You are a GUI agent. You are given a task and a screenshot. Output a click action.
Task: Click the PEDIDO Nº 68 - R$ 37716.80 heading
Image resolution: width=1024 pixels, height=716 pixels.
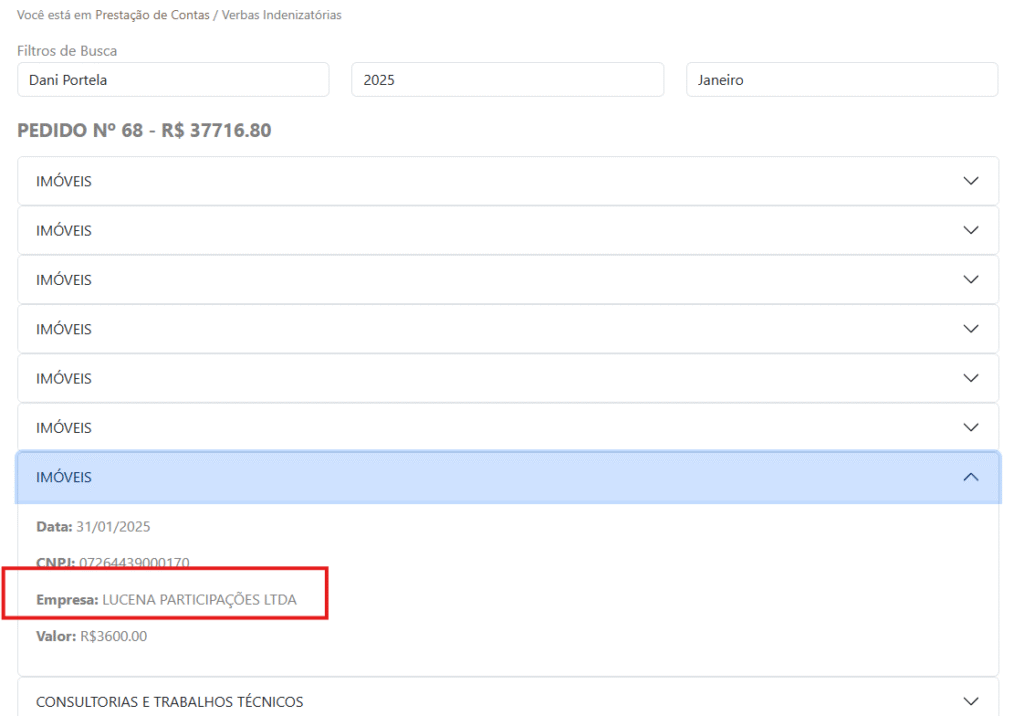click(144, 130)
